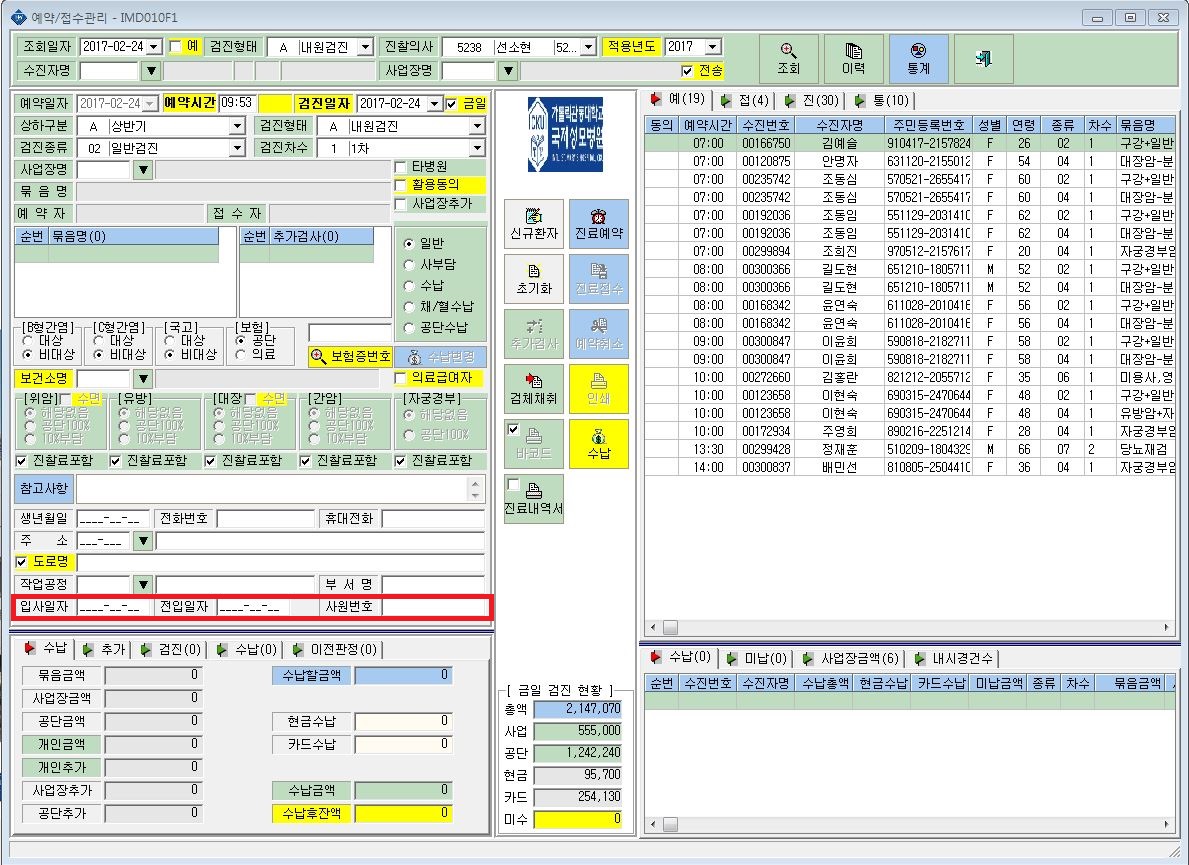Viewport: 1189px width, 865px height.
Task: Click the 보험증번호 button
Action: pos(351,356)
